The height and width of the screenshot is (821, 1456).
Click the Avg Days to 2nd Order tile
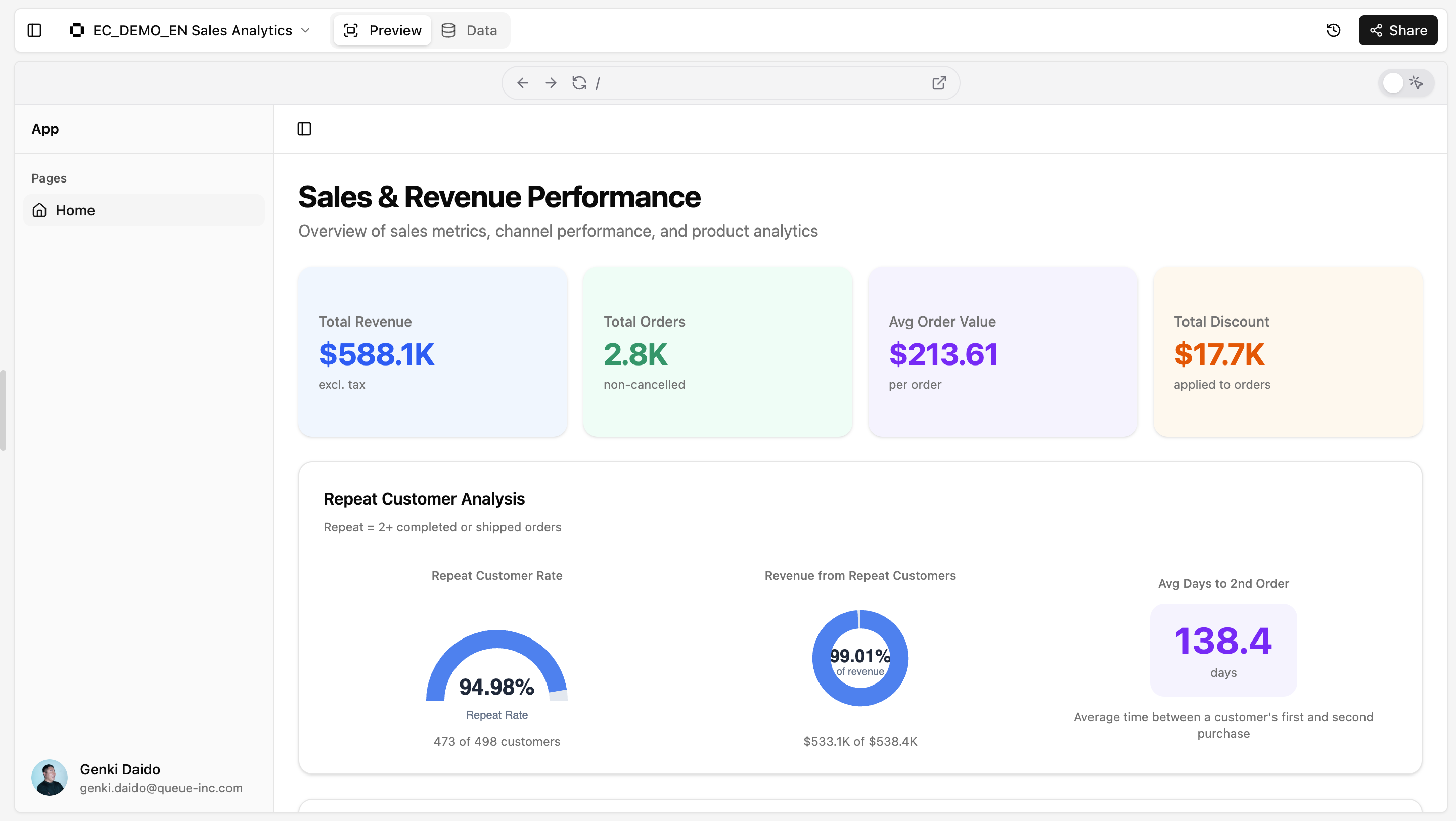point(1223,650)
